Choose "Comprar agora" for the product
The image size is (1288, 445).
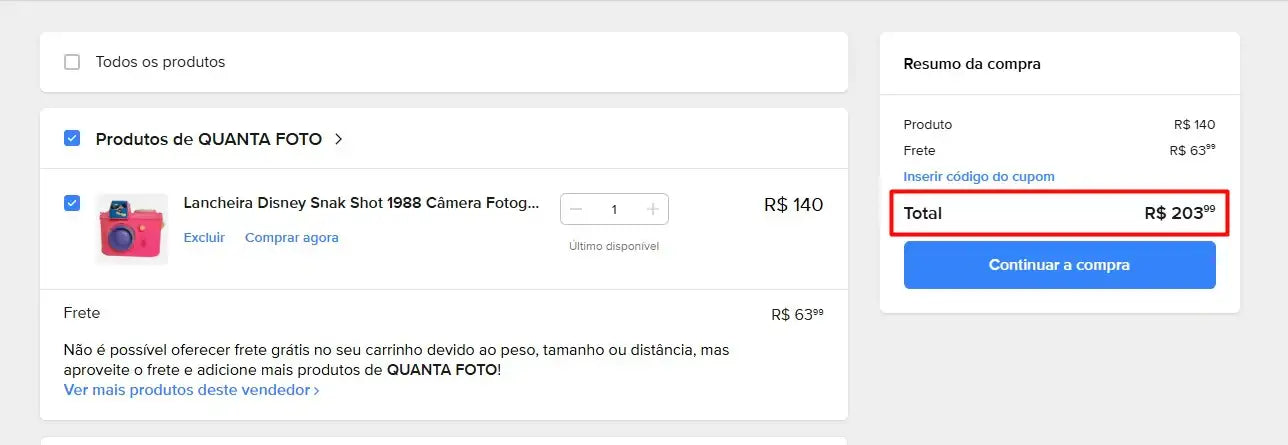coord(292,237)
